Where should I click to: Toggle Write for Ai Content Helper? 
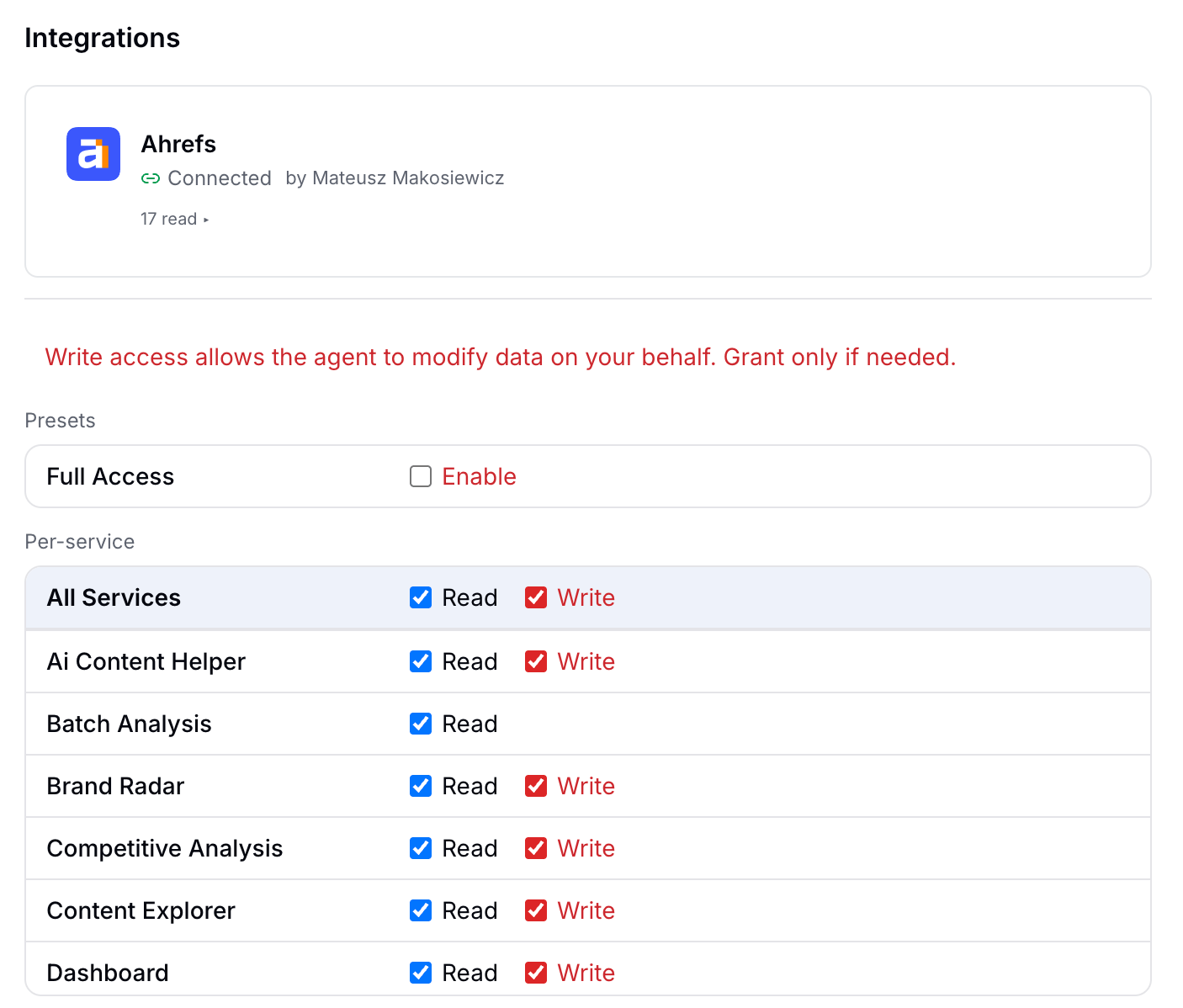point(536,661)
